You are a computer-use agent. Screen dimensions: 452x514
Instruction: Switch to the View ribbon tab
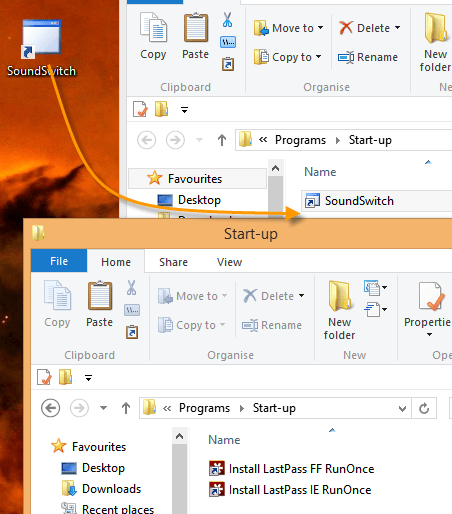(229, 262)
